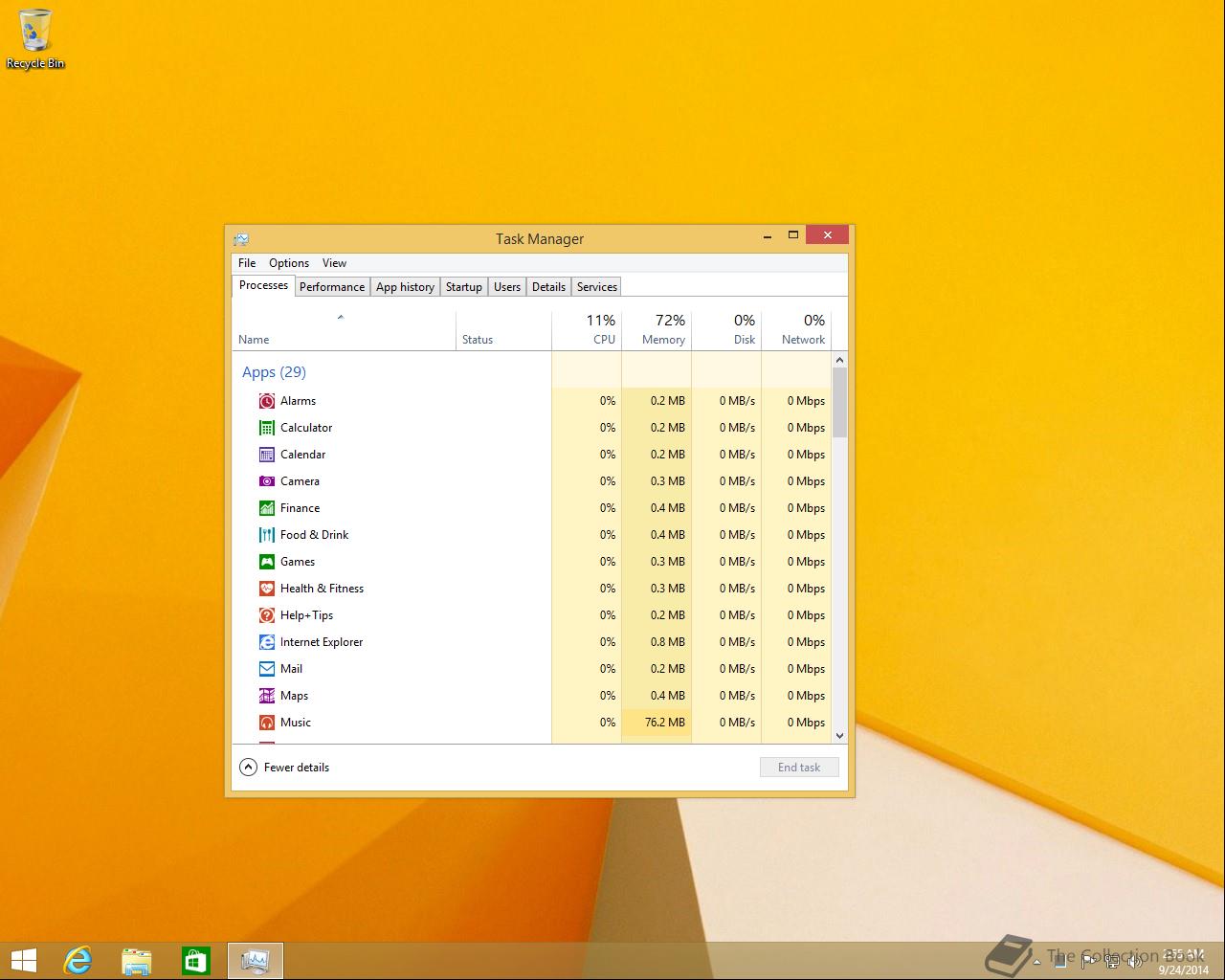Image resolution: width=1225 pixels, height=980 pixels.
Task: Select the Maps process name
Action: pyautogui.click(x=294, y=696)
